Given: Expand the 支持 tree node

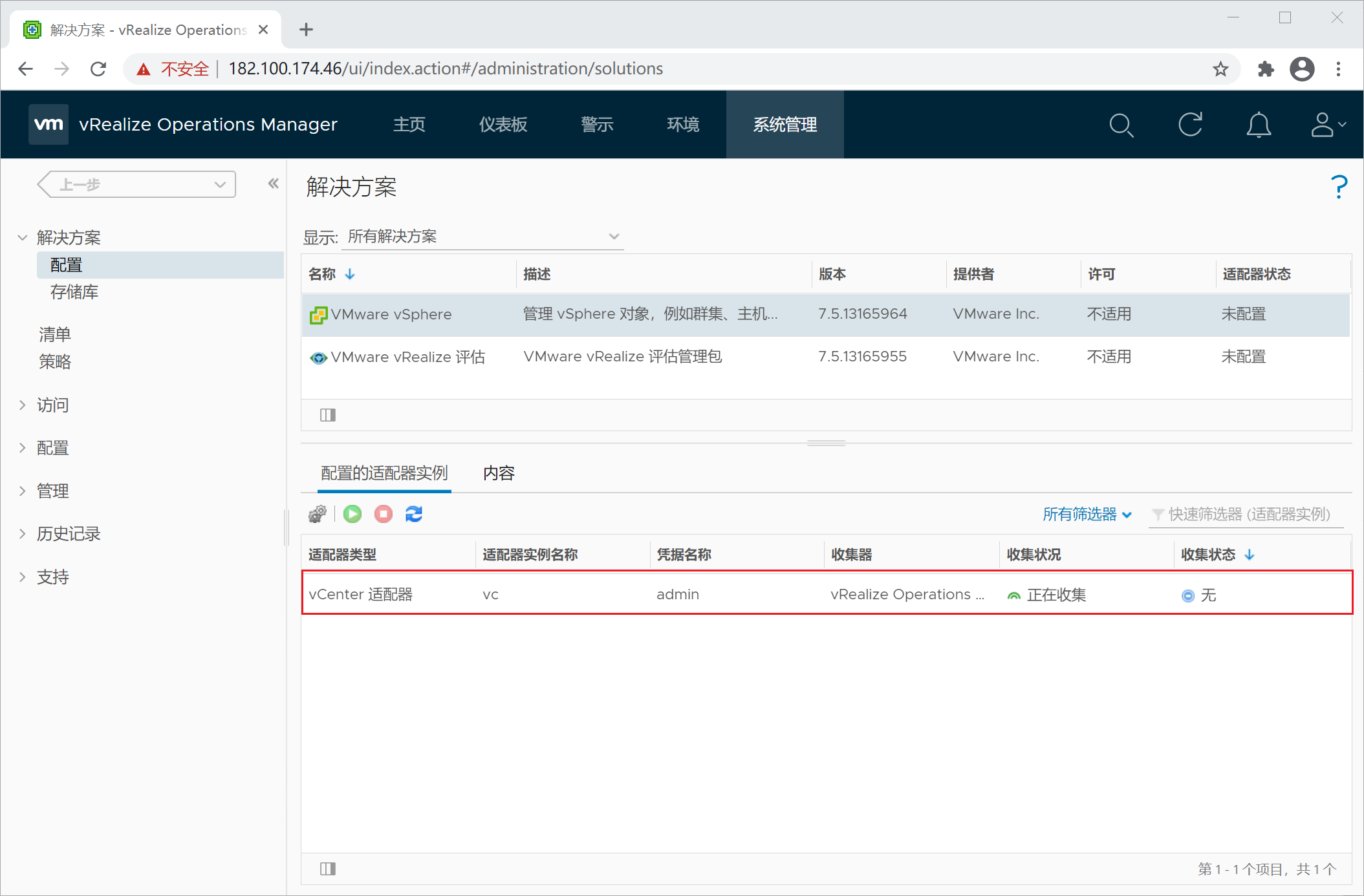Looking at the screenshot, I should pos(23,577).
